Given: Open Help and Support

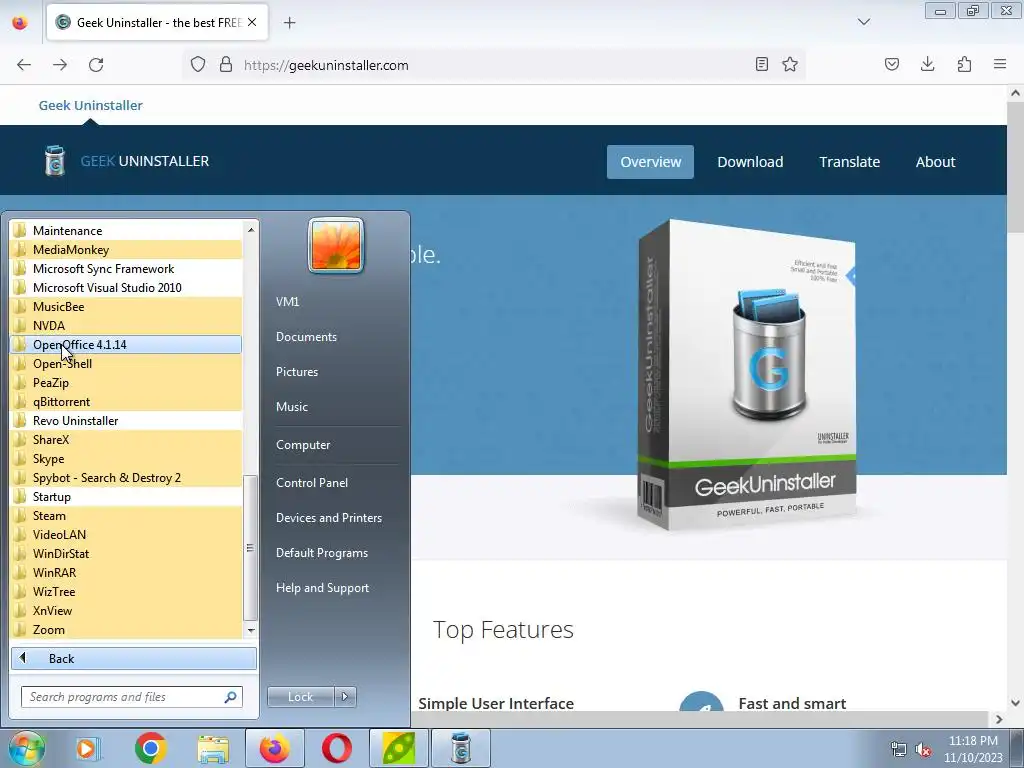Looking at the screenshot, I should (x=322, y=588).
